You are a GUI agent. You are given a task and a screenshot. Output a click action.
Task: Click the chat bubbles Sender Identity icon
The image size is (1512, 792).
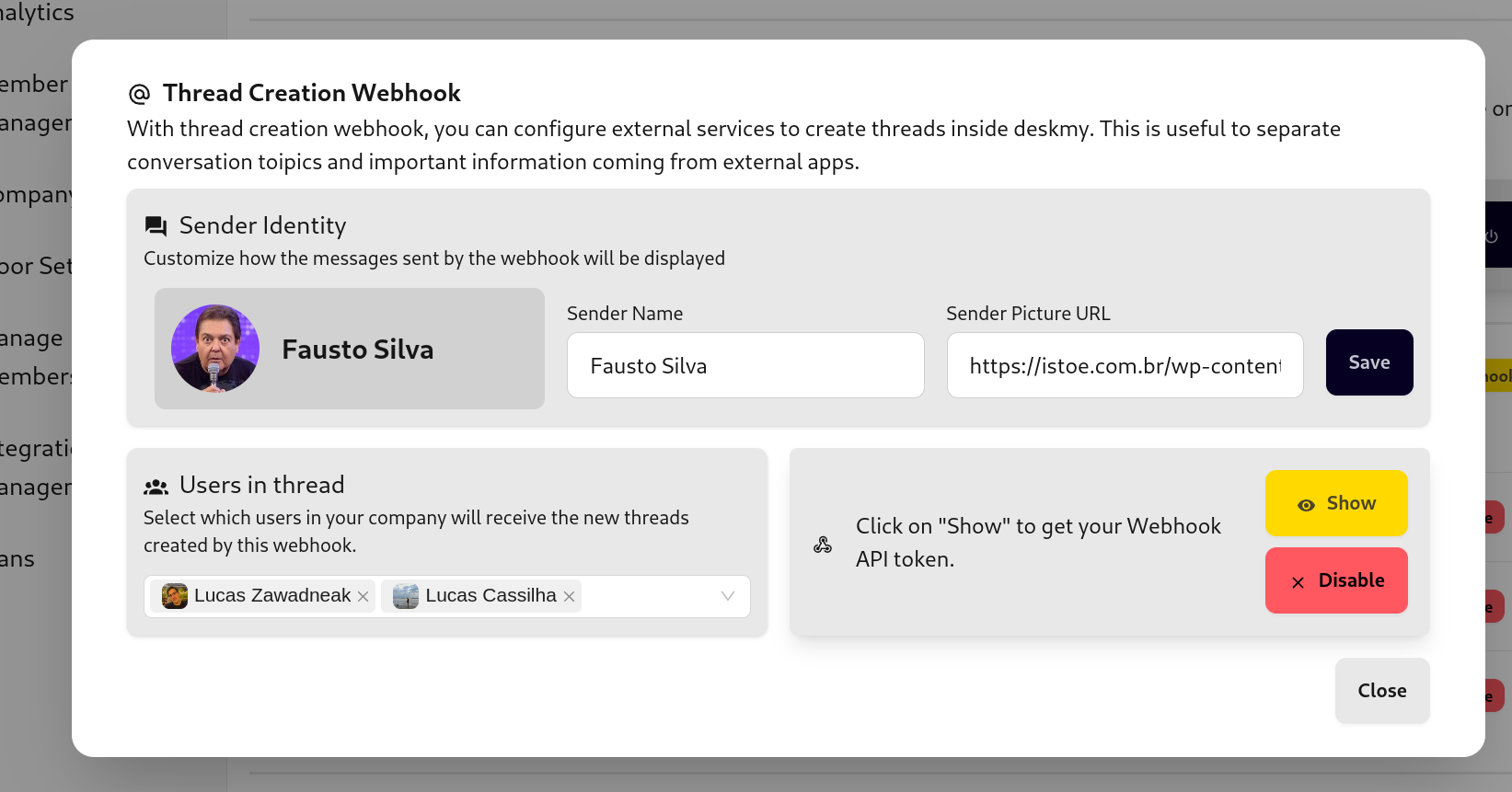(x=156, y=226)
